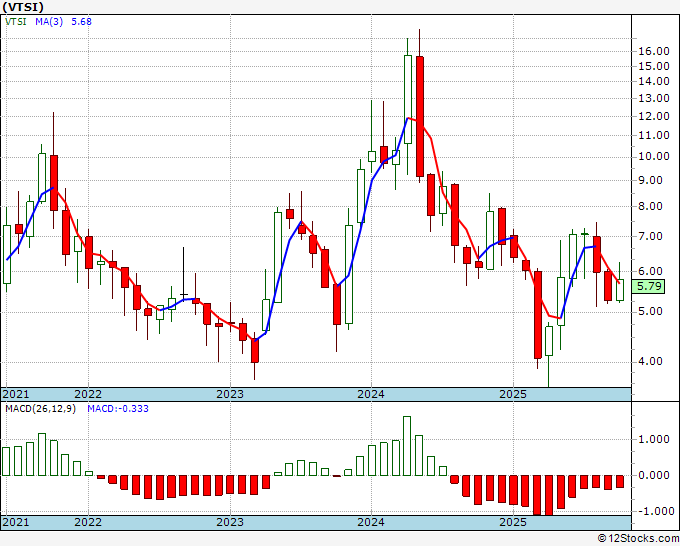Click the -1.000 MACD axis label
Viewport: 680px width, 546px height.
[x=653, y=511]
